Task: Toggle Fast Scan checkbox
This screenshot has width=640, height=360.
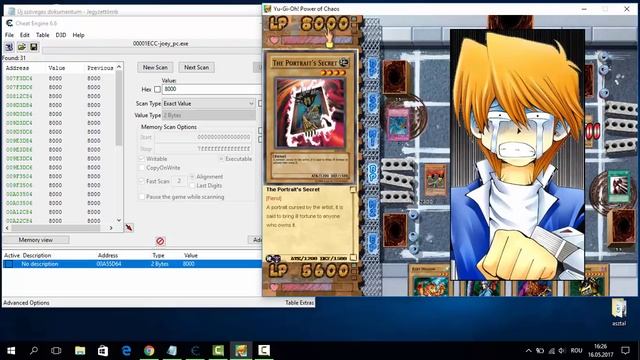Action: coord(142,181)
